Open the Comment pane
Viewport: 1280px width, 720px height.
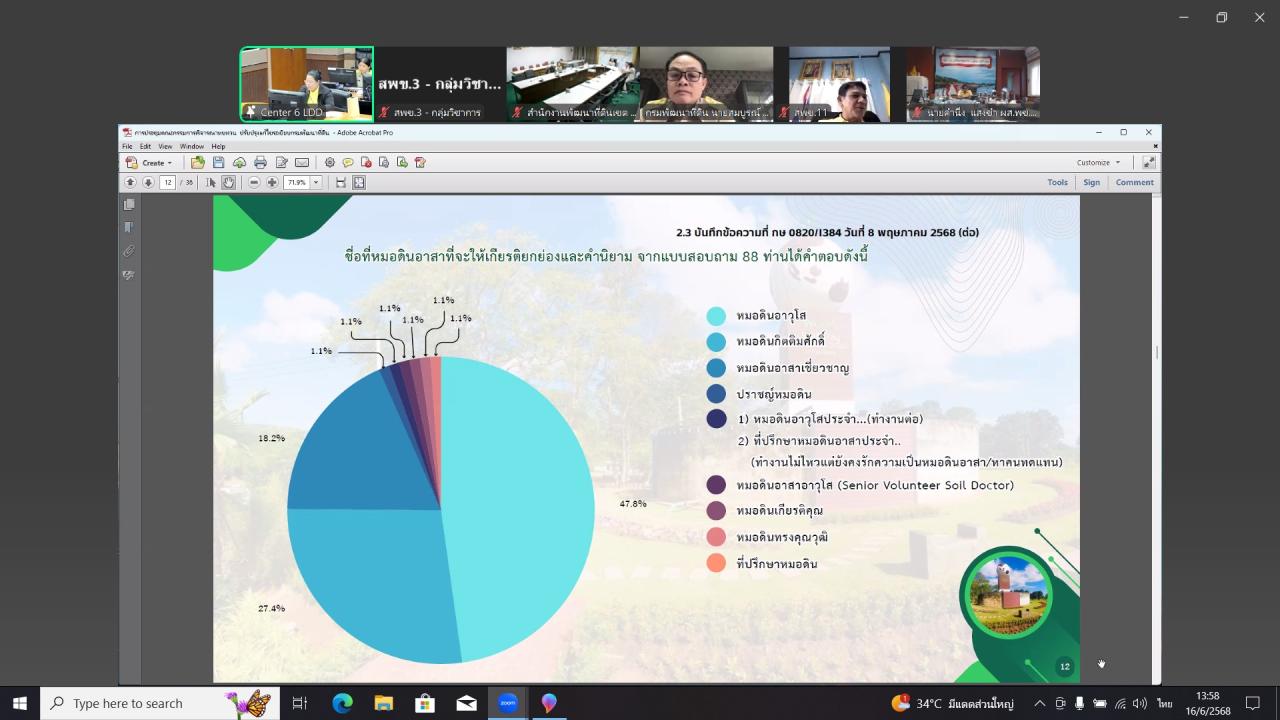tap(1134, 182)
